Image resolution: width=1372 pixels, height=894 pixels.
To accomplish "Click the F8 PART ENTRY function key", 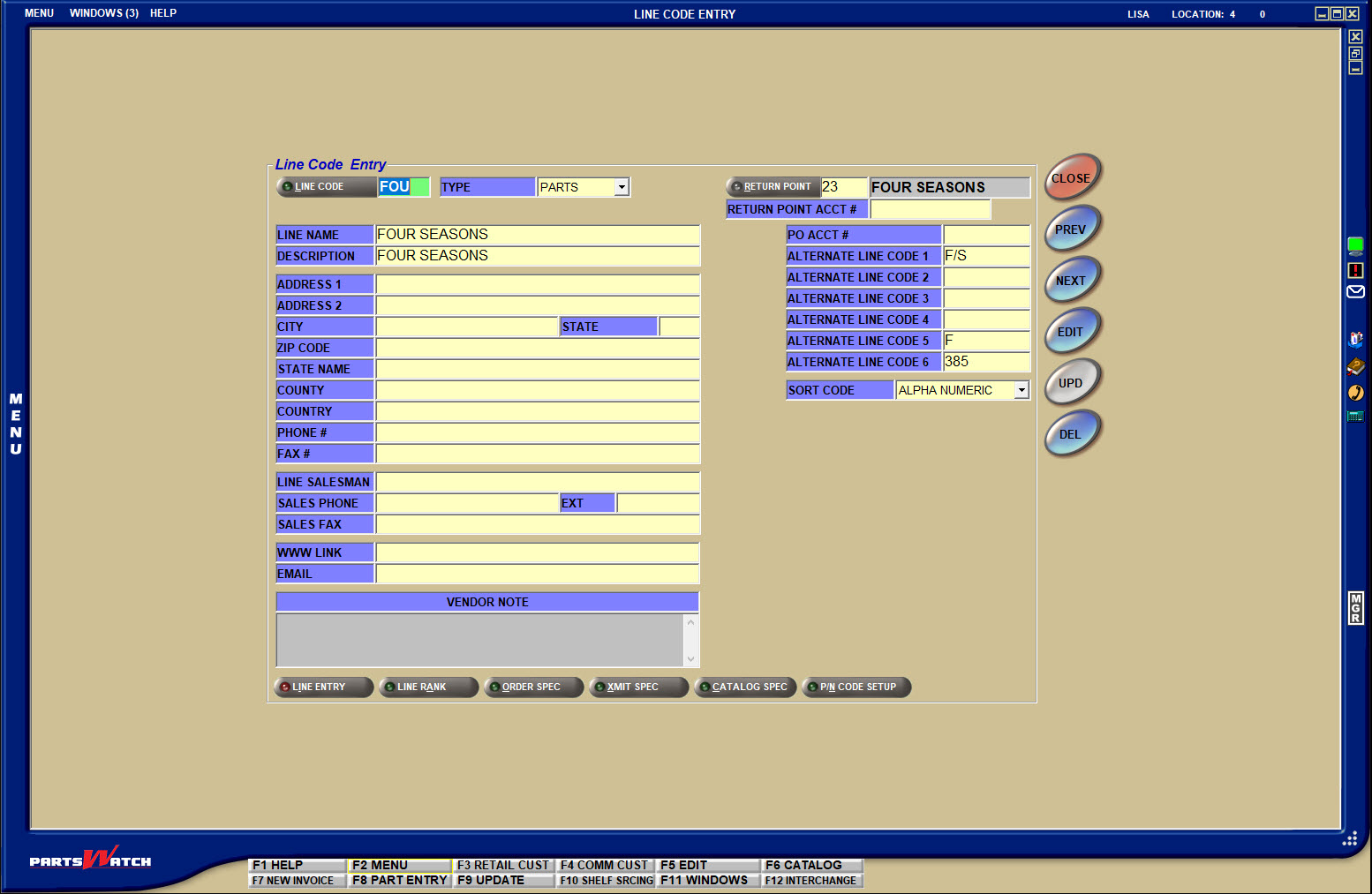I will [399, 880].
